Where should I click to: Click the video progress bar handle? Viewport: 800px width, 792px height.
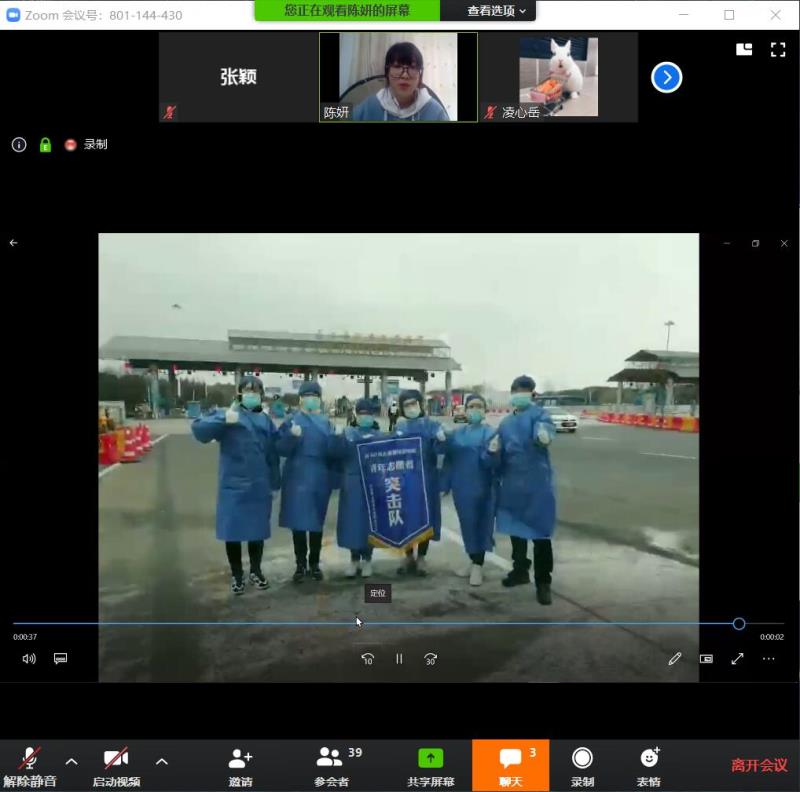click(x=739, y=623)
